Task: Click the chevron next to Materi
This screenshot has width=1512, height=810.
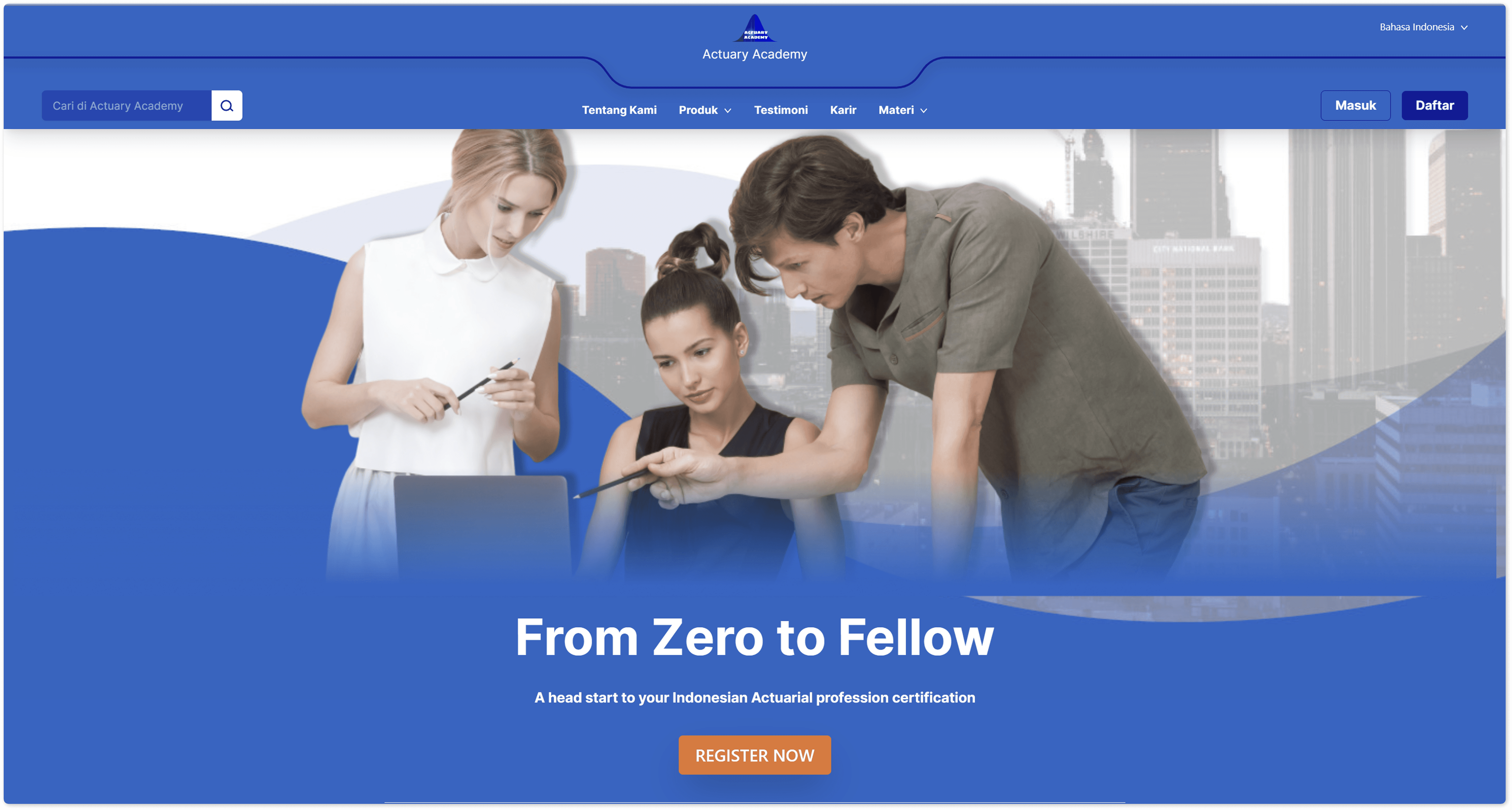Action: pos(924,110)
